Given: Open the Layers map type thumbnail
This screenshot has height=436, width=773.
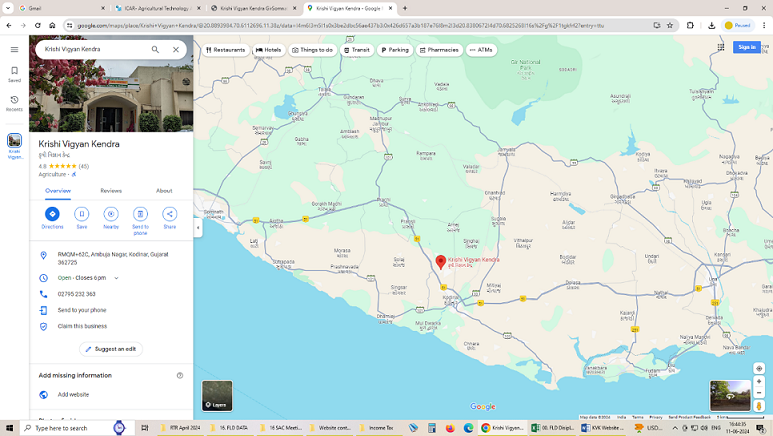Looking at the screenshot, I should tap(217, 396).
